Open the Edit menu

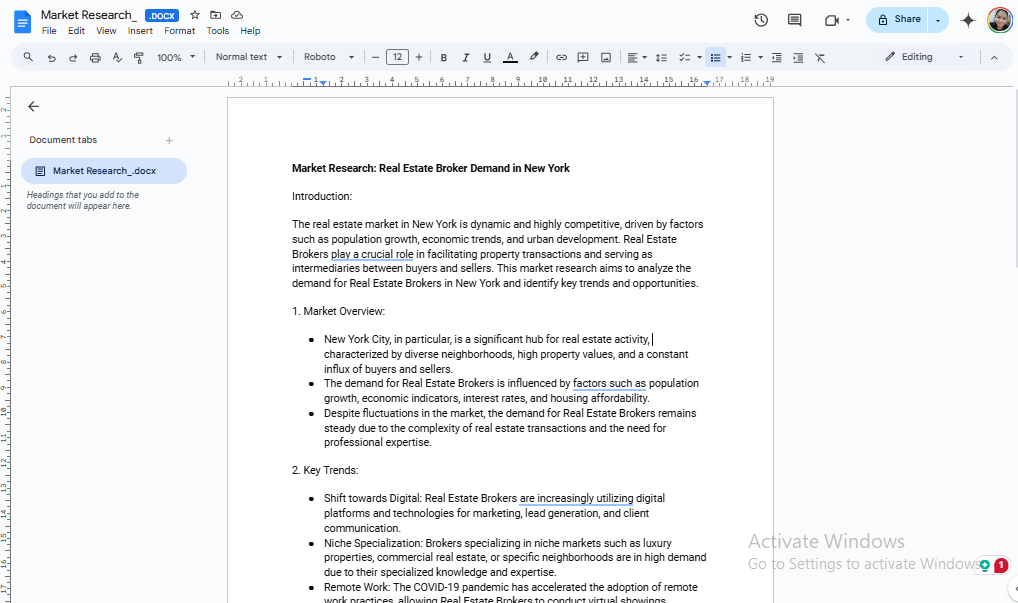(x=76, y=31)
